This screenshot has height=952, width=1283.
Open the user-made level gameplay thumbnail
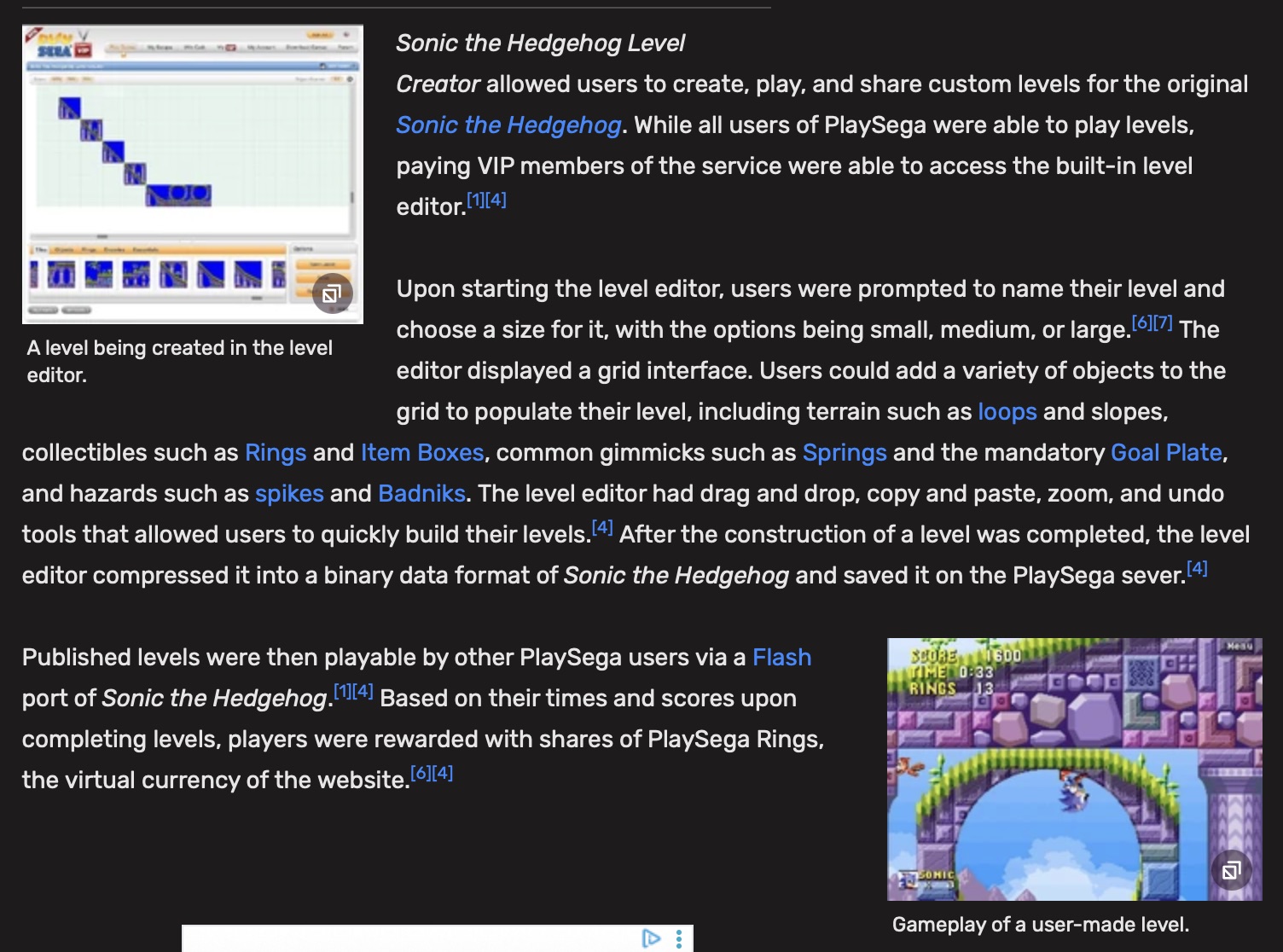[1074, 769]
